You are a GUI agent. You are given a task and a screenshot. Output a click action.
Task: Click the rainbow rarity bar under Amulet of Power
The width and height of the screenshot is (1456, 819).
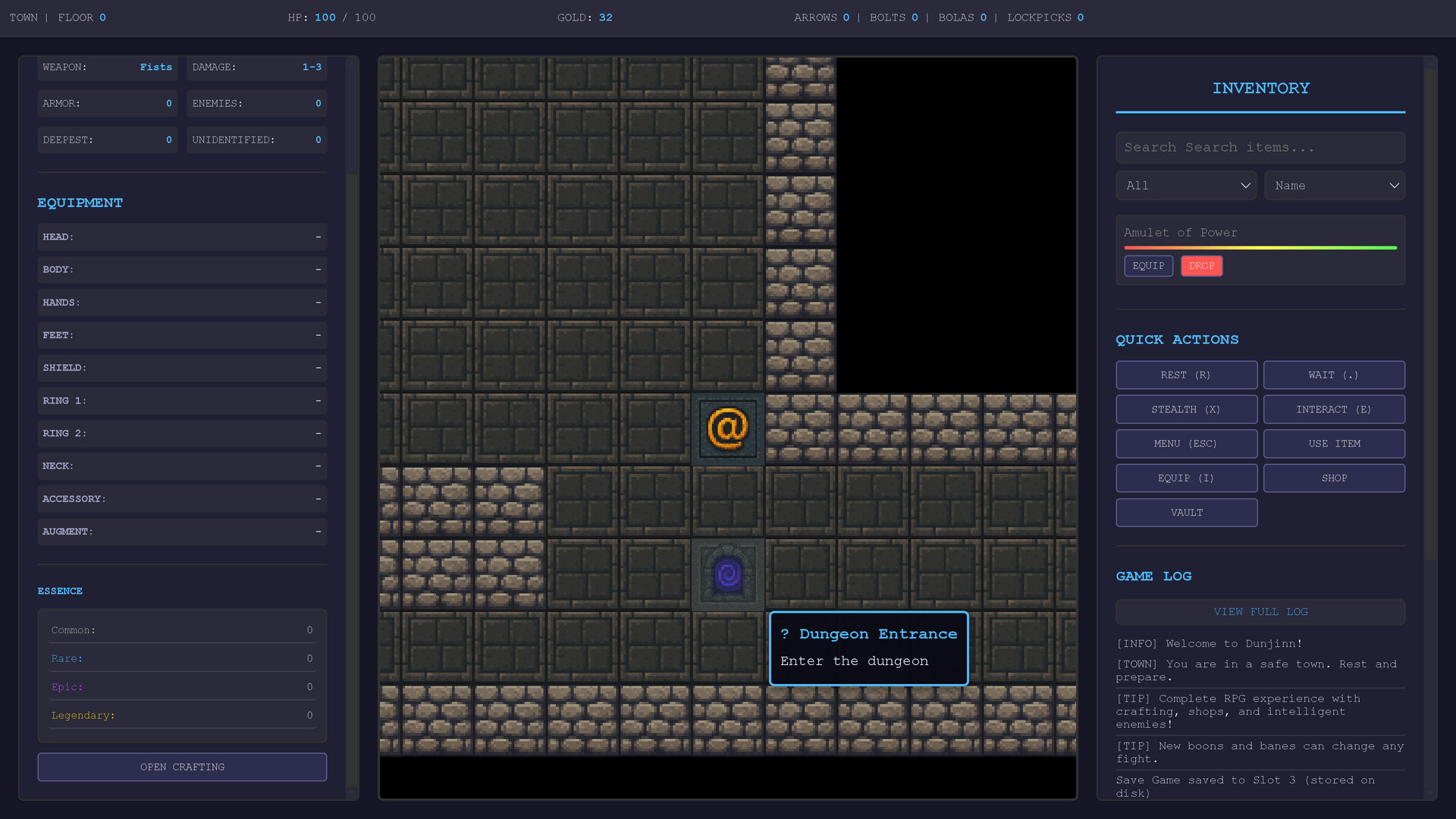[1260, 248]
